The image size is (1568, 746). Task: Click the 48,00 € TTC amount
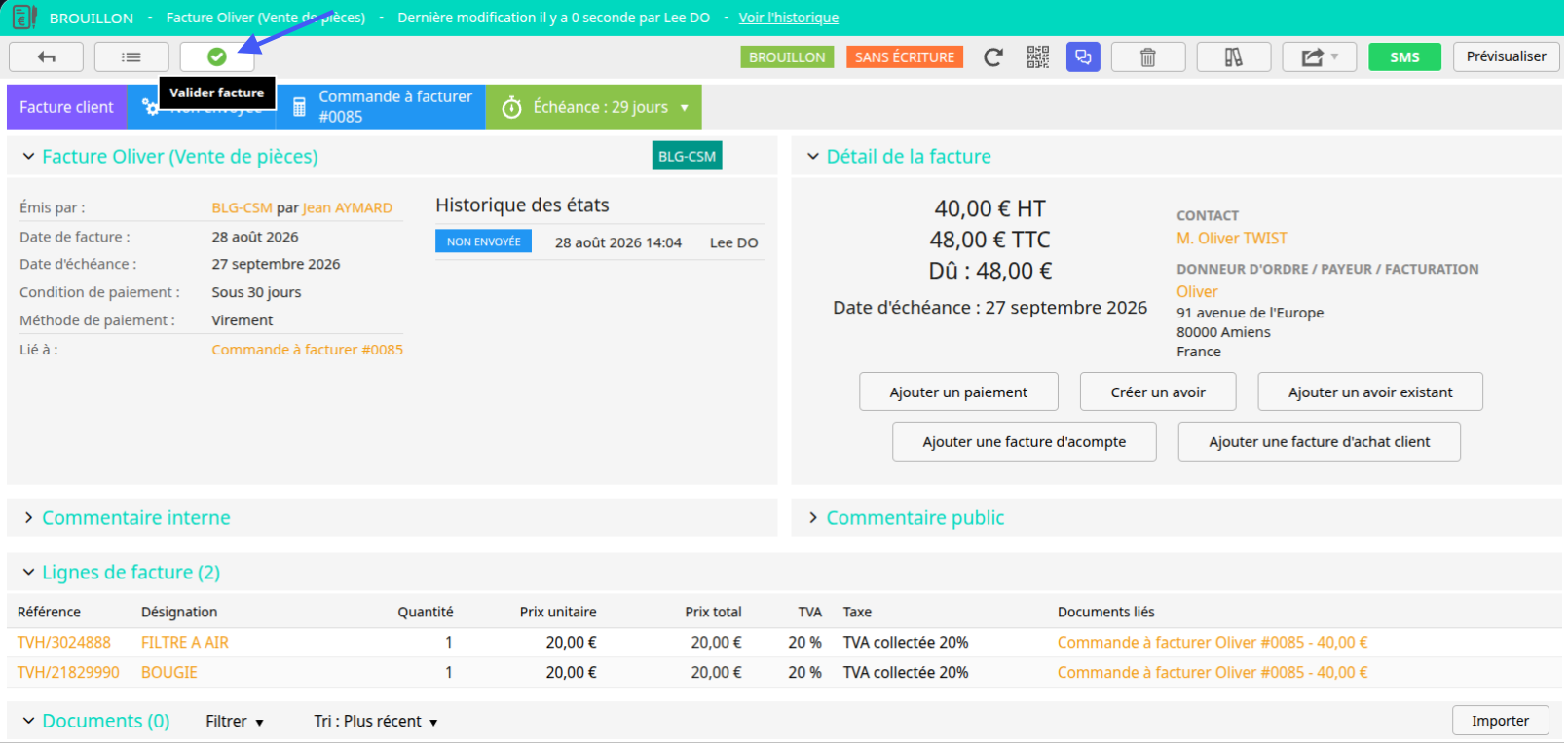point(989,240)
